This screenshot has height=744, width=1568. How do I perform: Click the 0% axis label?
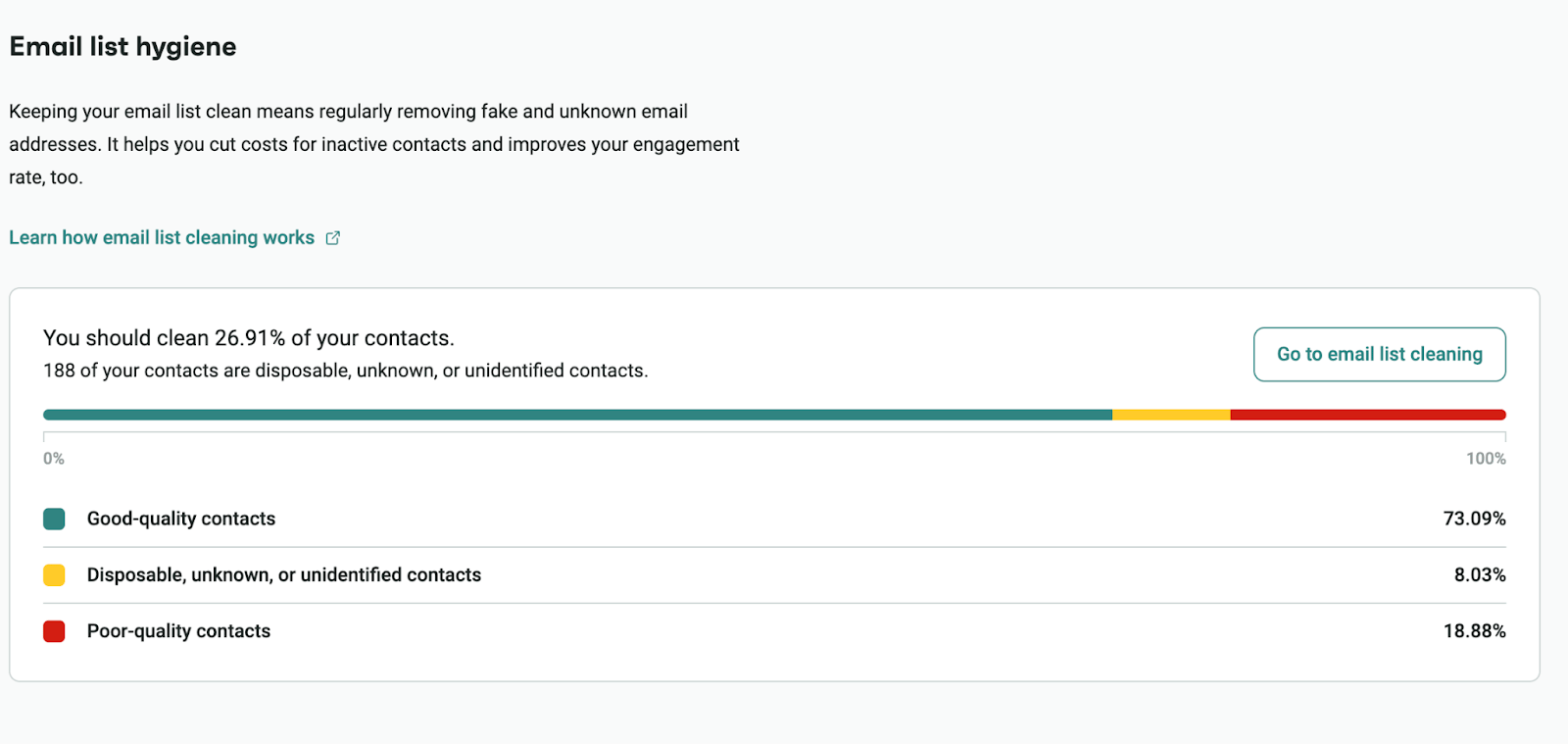[54, 459]
